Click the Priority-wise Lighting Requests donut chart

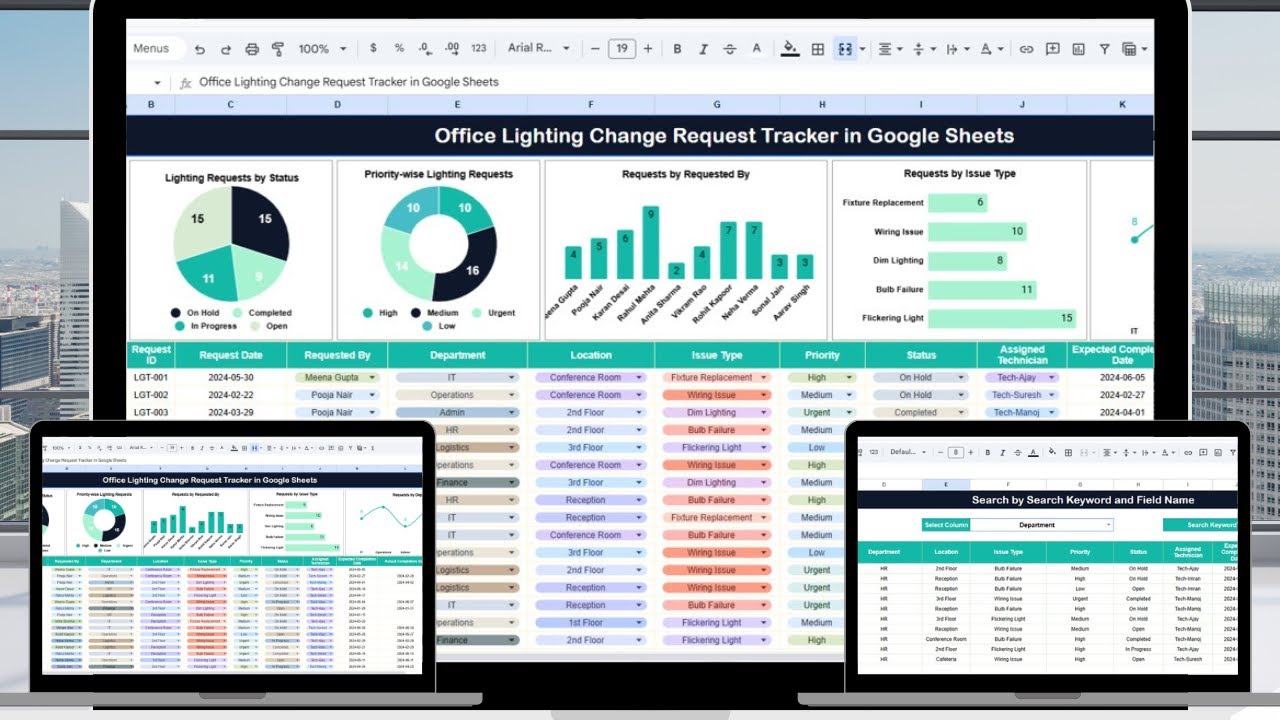[438, 244]
